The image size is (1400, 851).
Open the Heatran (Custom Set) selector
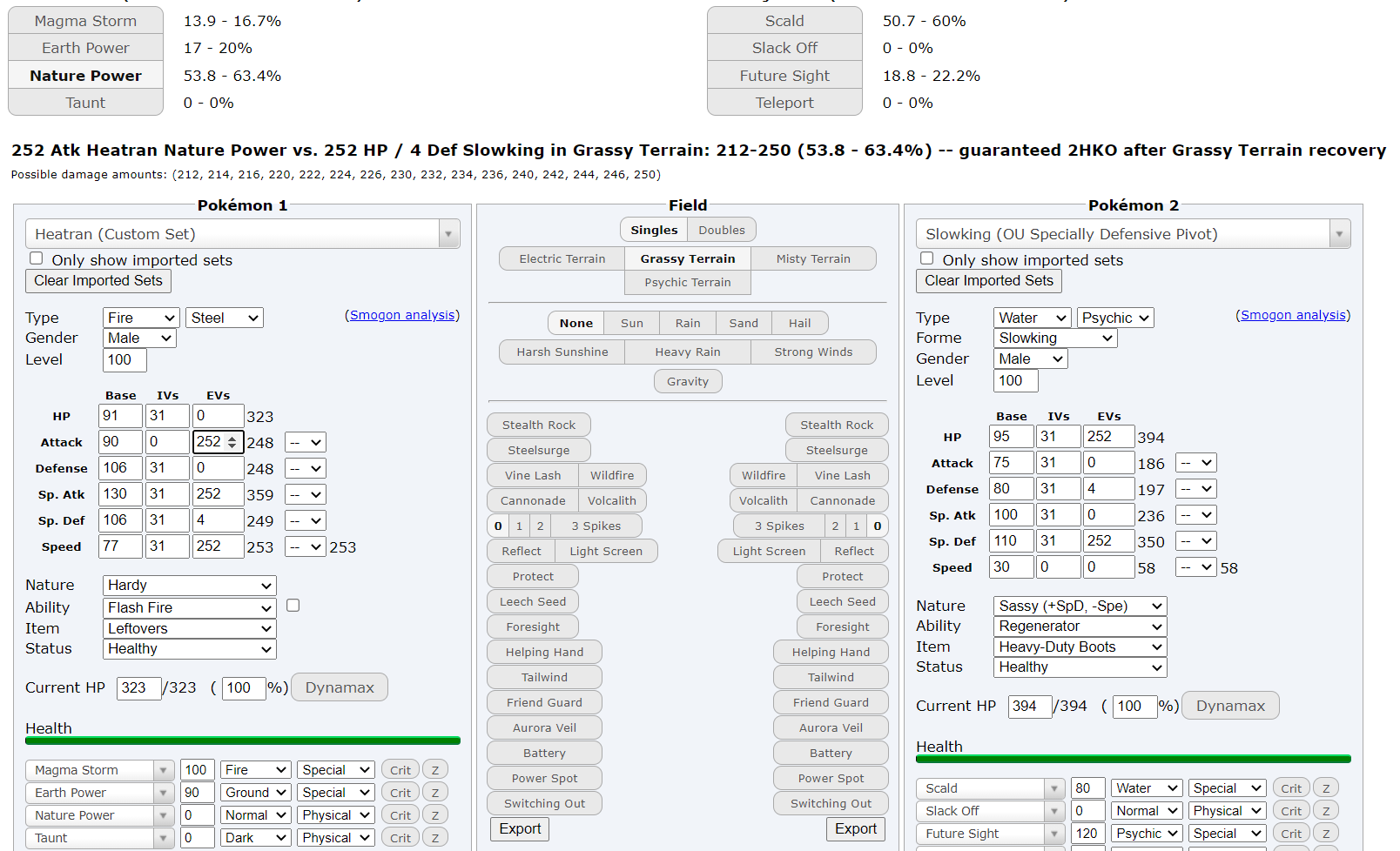[x=243, y=233]
